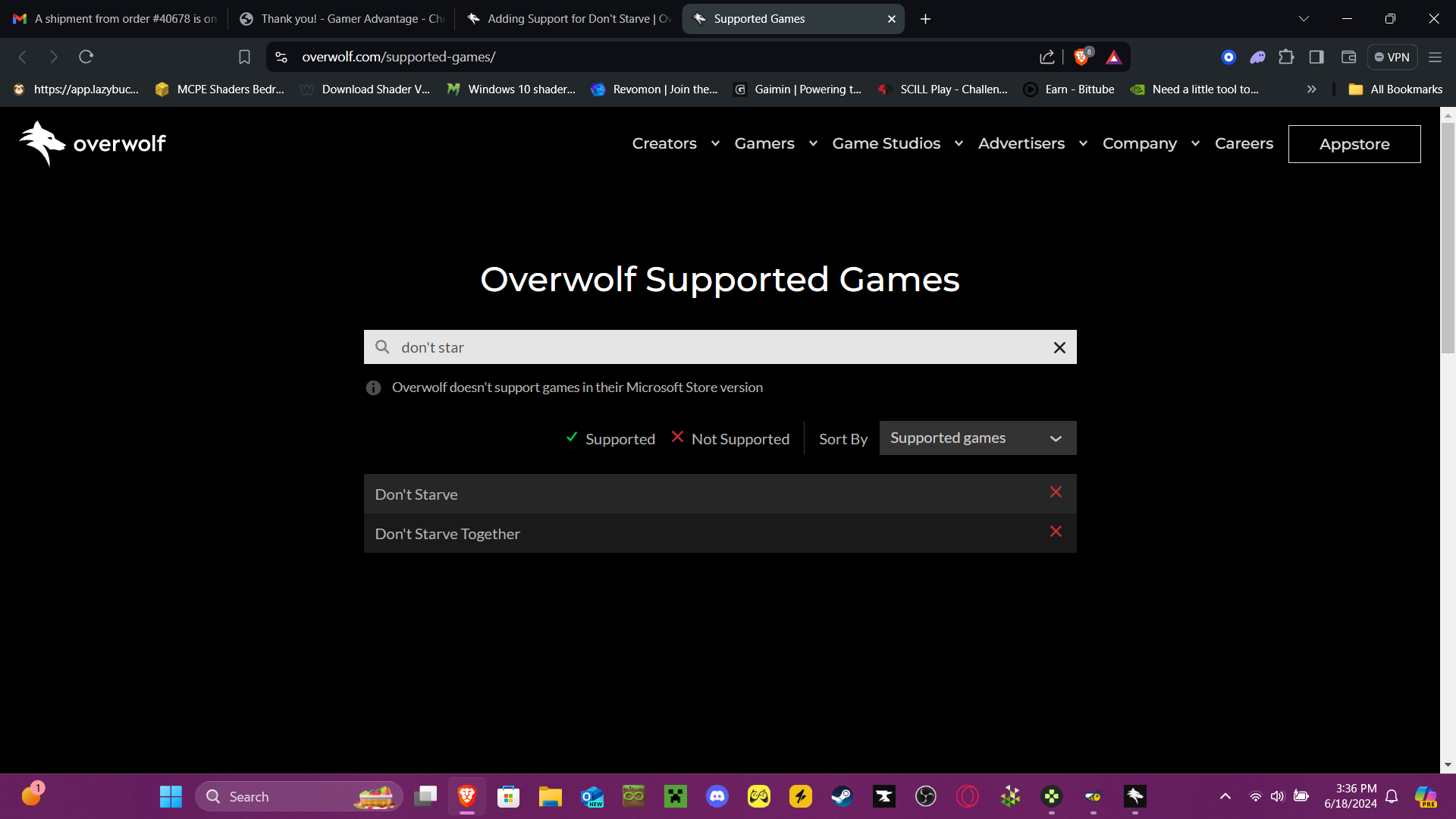Open the Game Studios navigation item
The width and height of the screenshot is (1456, 819).
click(x=886, y=143)
